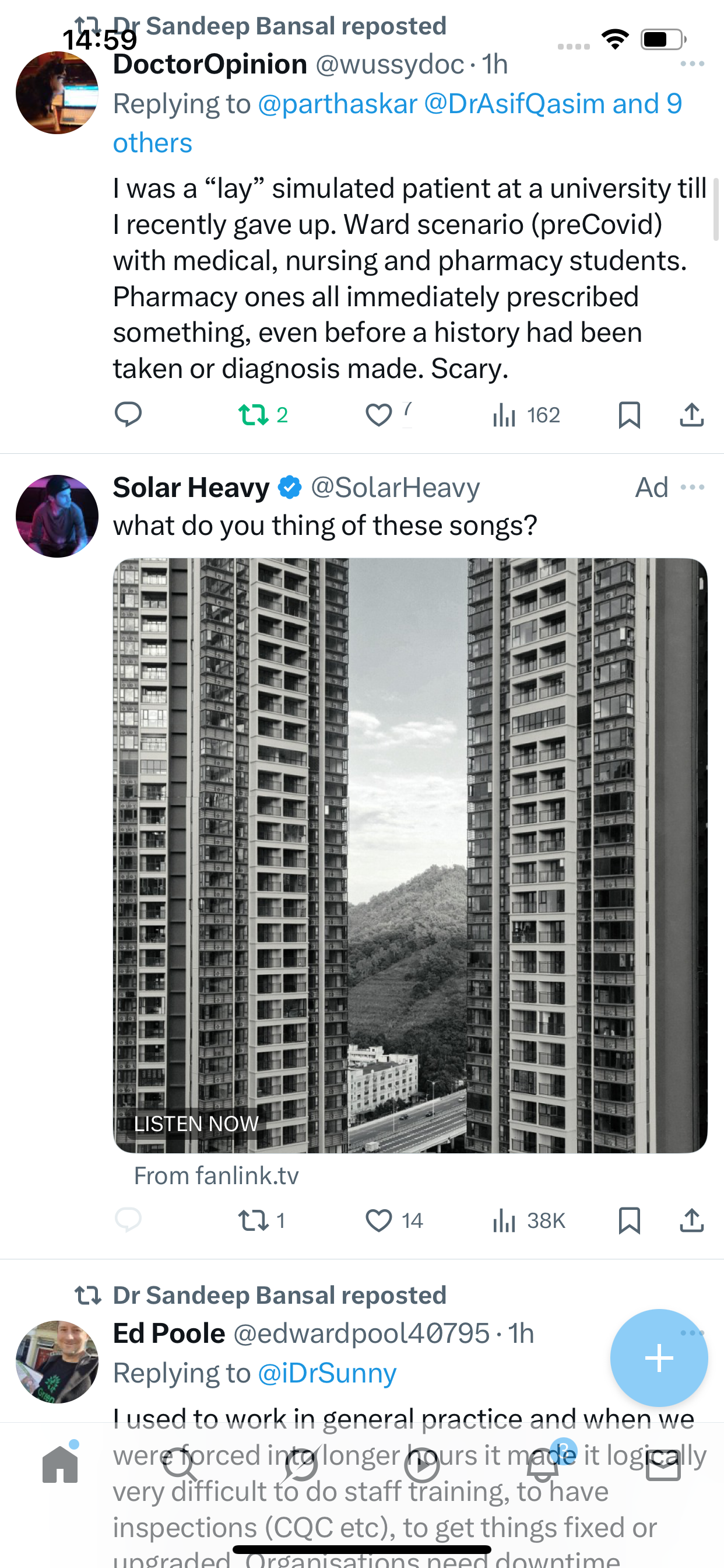Bookmark DoctorOpinion's tweet
This screenshot has height=1568, width=724.
click(629, 415)
